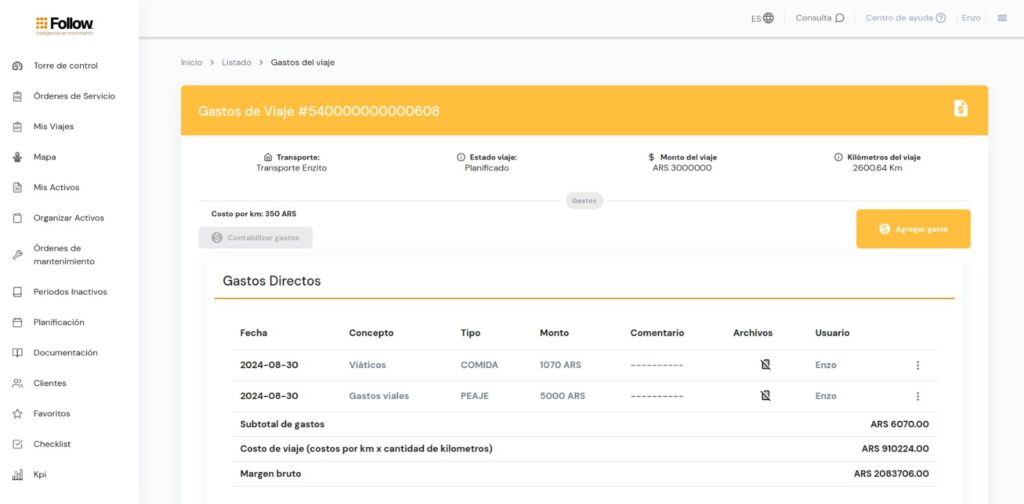This screenshot has height=504, width=1024.
Task: Click the Kpi bar chart icon
Action: [17, 475]
